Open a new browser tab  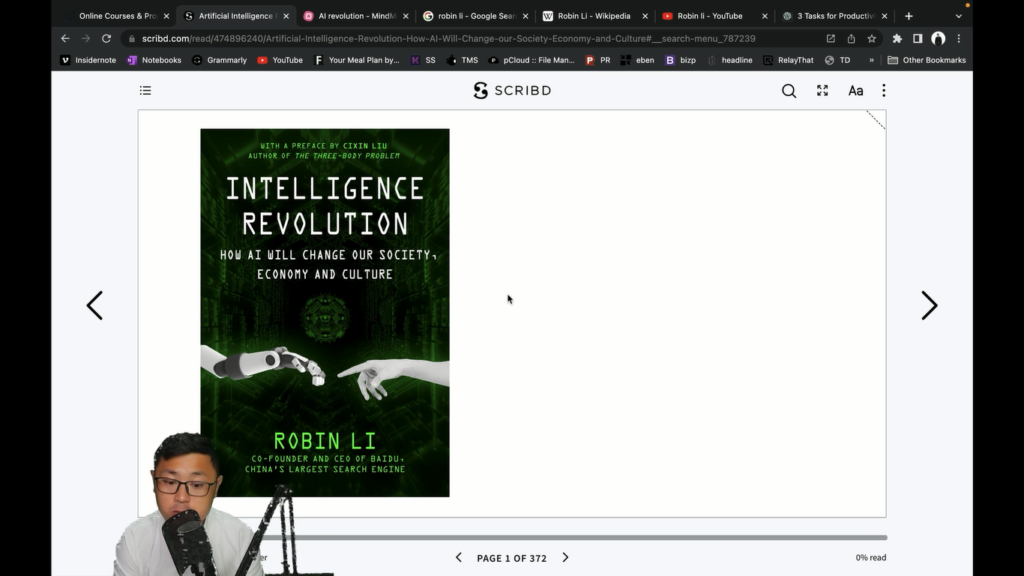(908, 16)
